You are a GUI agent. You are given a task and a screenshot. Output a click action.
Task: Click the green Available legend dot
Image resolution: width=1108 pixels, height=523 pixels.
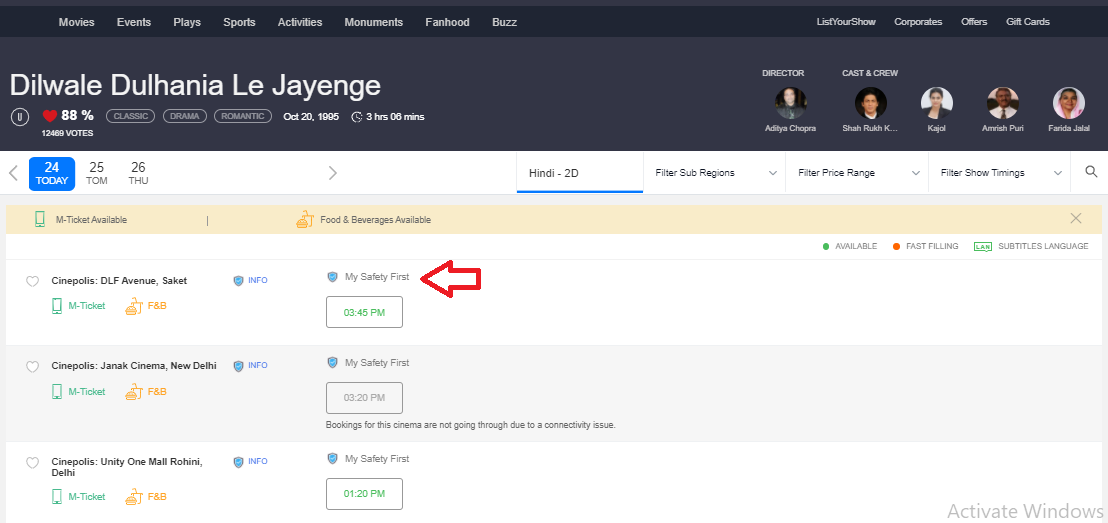point(826,246)
